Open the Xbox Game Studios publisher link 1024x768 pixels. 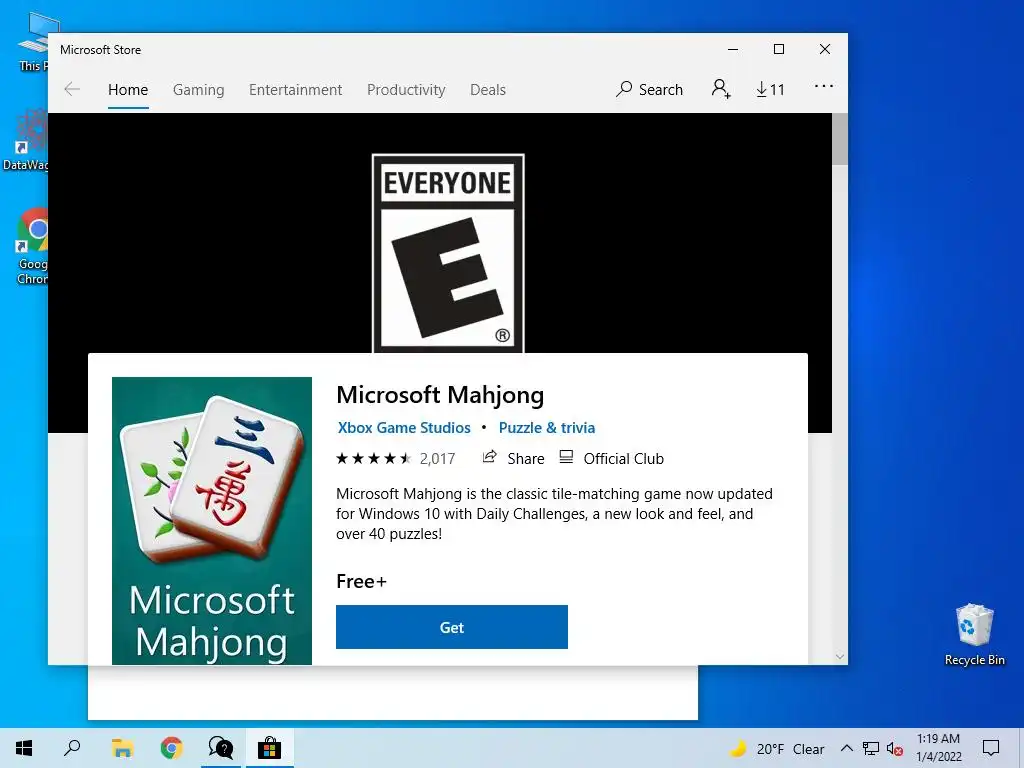tap(404, 428)
